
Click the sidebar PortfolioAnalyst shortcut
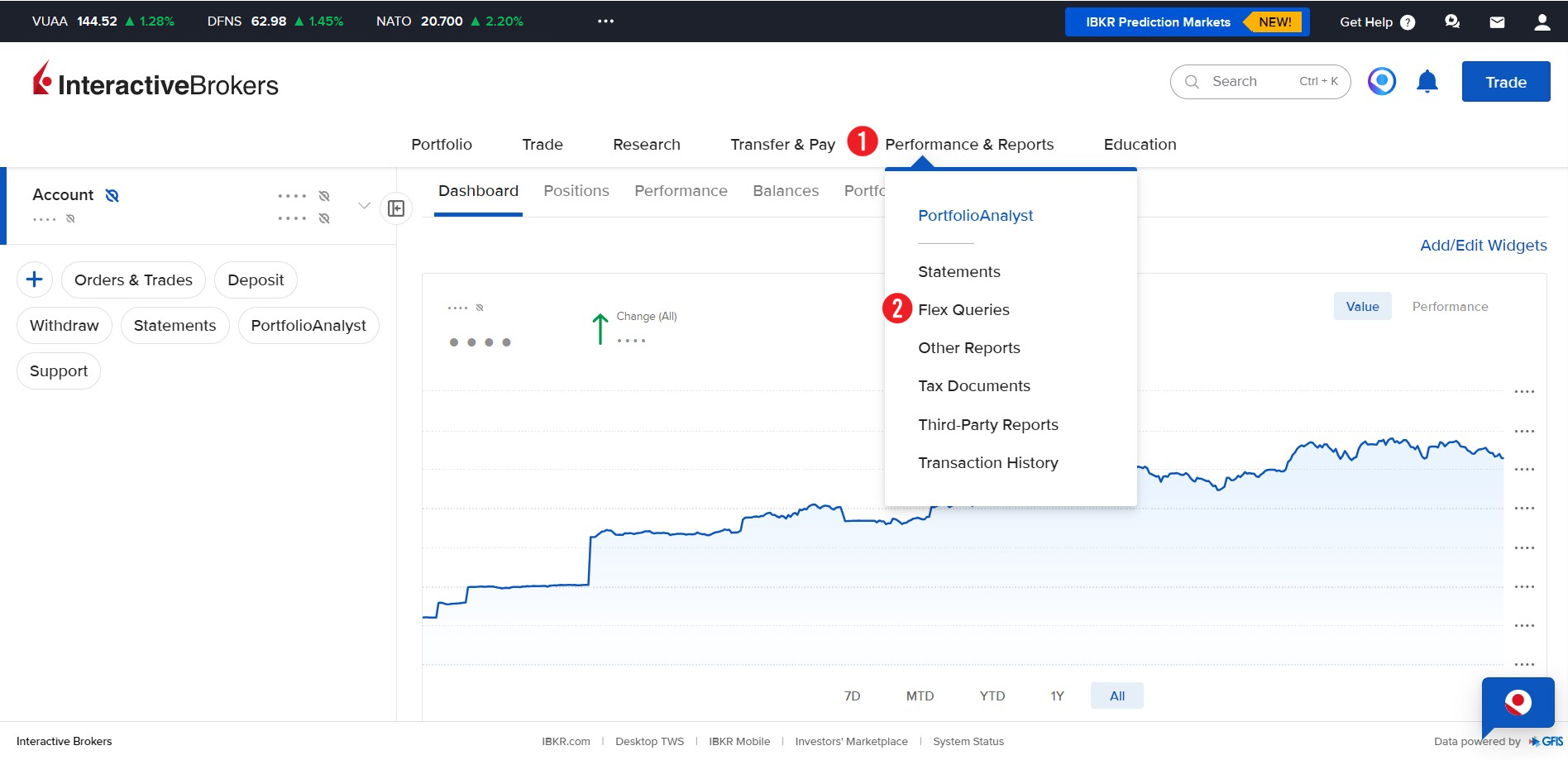(308, 326)
